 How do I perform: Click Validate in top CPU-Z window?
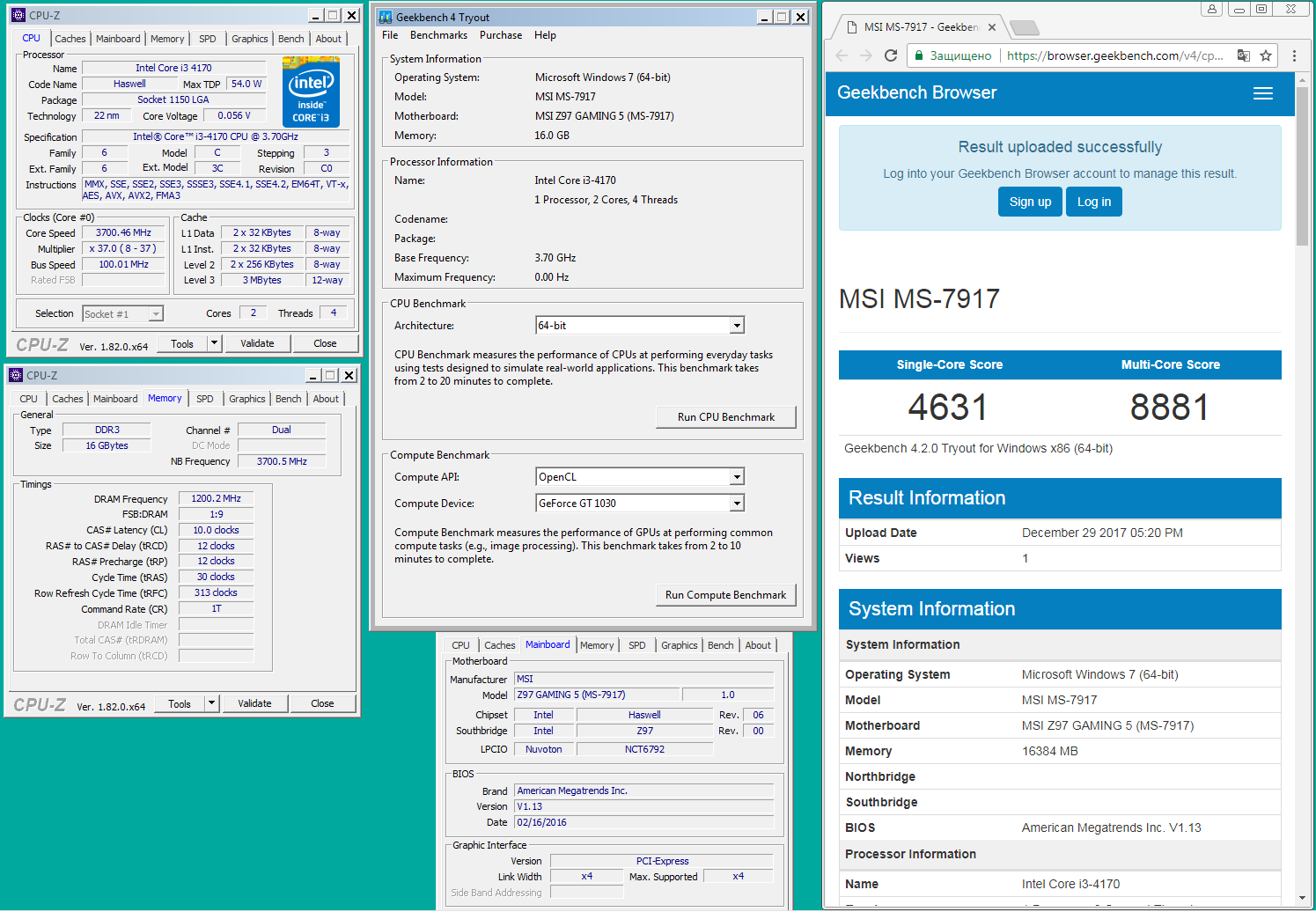click(x=257, y=343)
